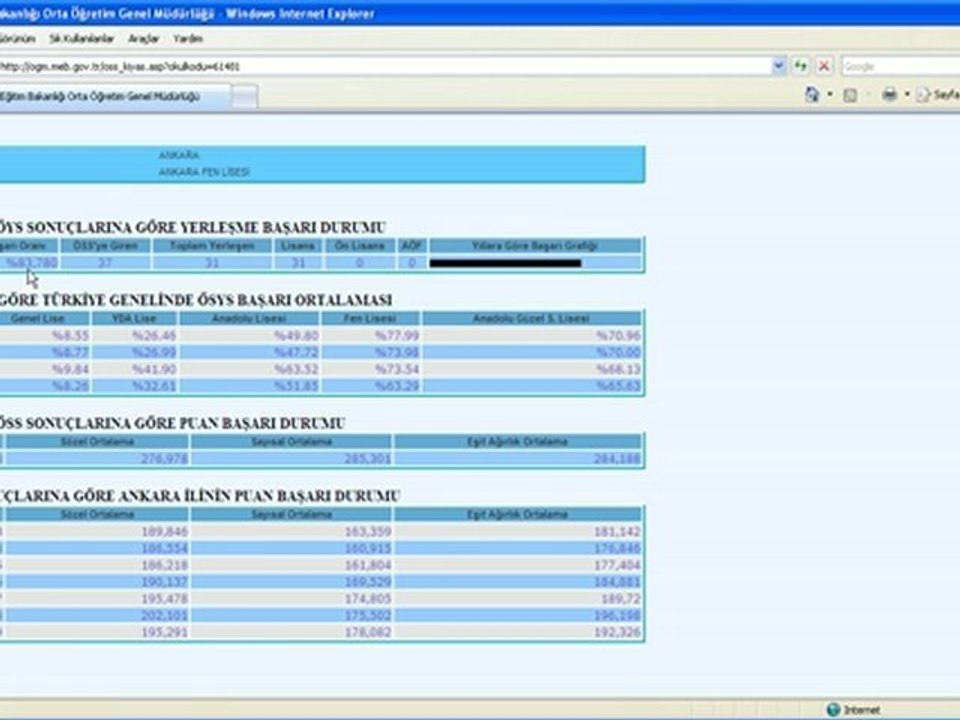Click the Fen Lisesi column header

click(x=370, y=318)
